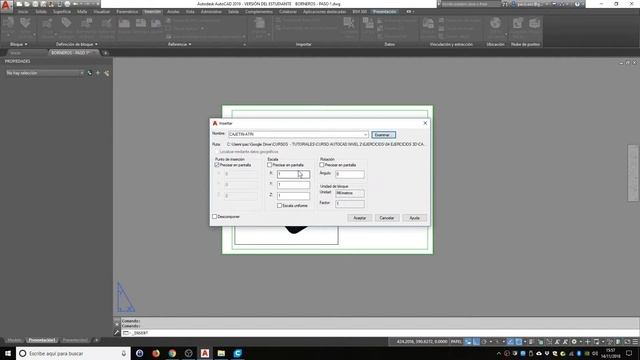This screenshot has height=360, width=640.
Task: Click the customize wrench icon beside command line
Action: [x=117, y=333]
